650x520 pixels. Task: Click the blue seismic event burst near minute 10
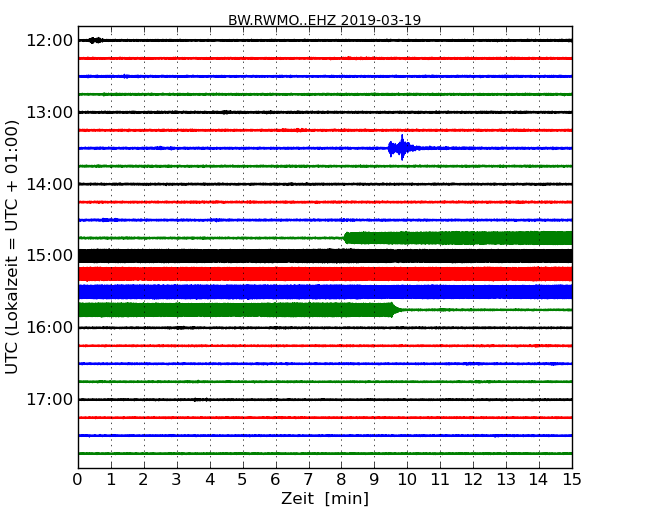coord(401,148)
